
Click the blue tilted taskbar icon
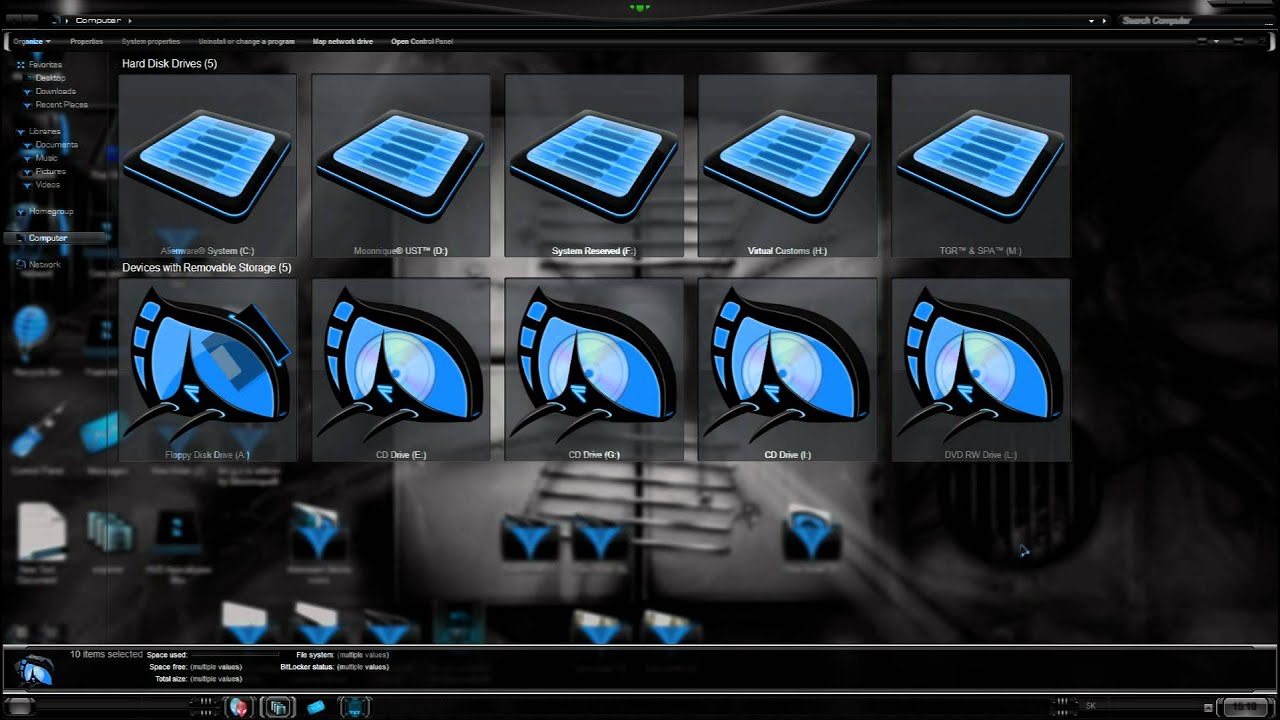coord(316,707)
